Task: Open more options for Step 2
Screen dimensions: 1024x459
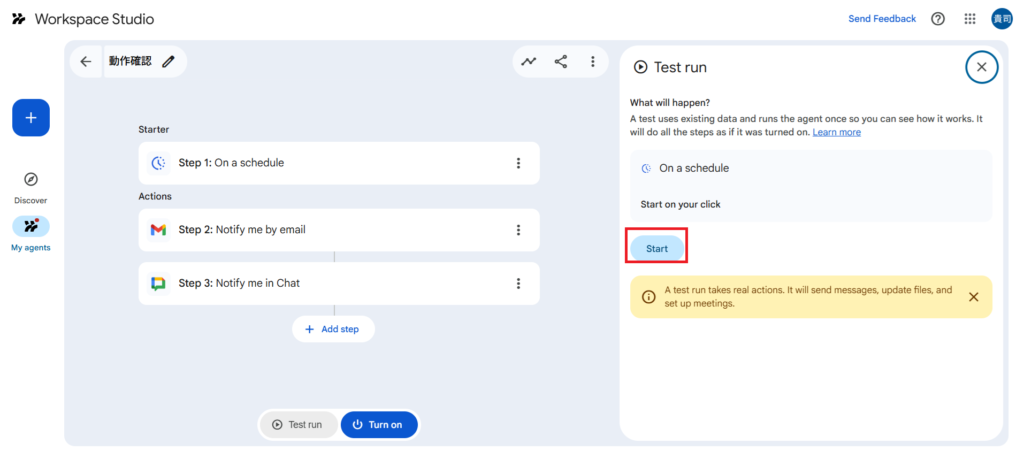Action: click(518, 230)
